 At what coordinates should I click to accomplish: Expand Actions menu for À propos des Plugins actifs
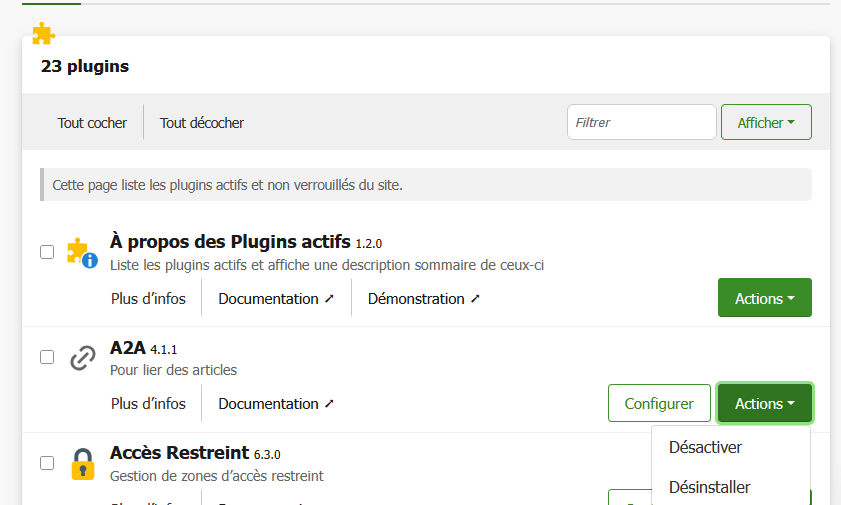coord(764,298)
